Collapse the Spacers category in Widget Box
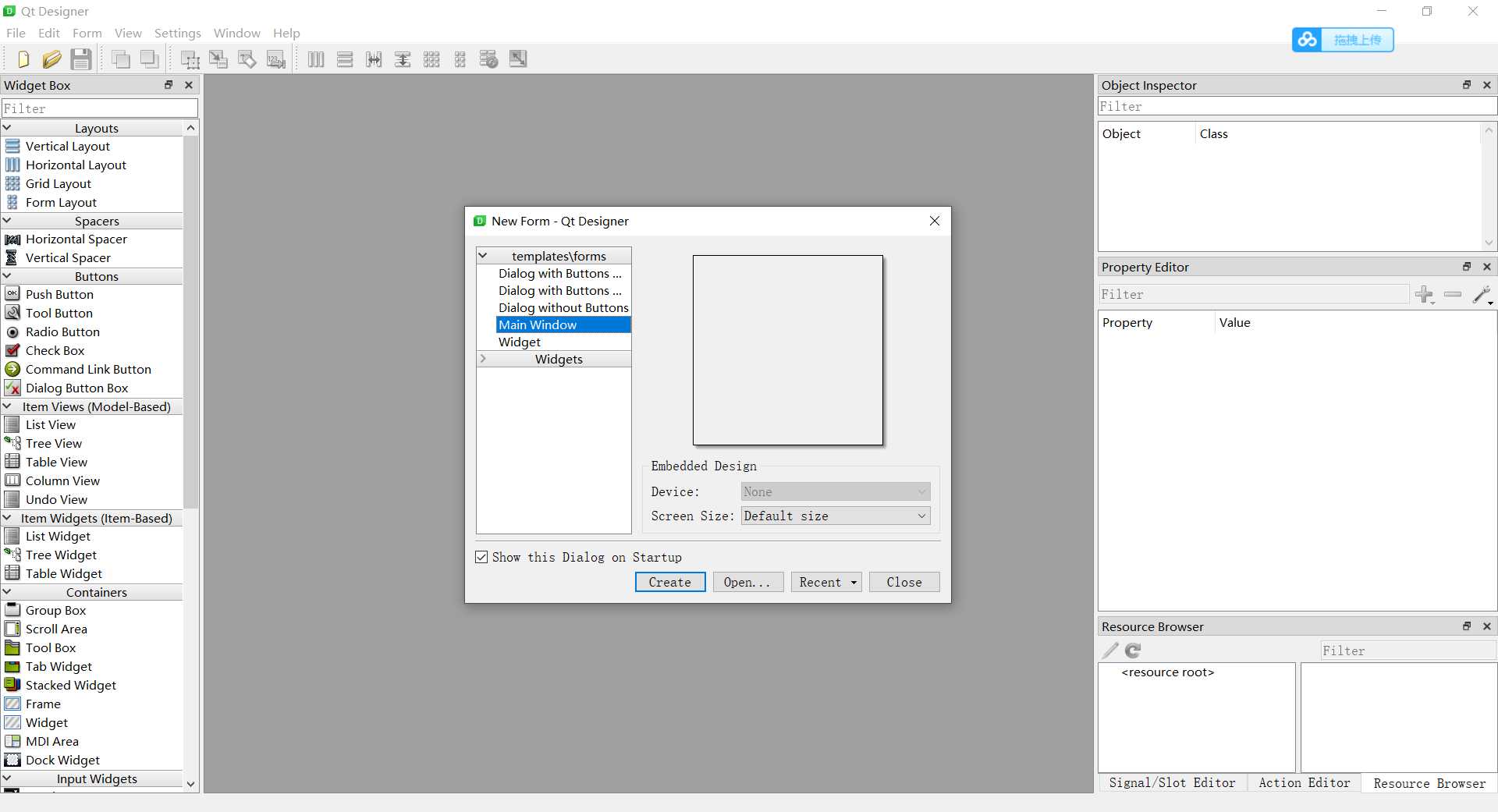Screen dimensions: 1498x812 coord(7,221)
